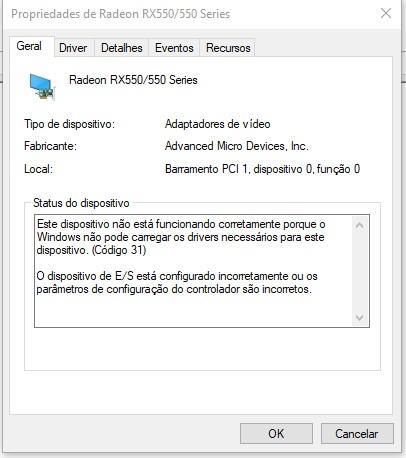Click inside the Status do dispositivo text box
This screenshot has height=458, width=406.
[x=193, y=271]
